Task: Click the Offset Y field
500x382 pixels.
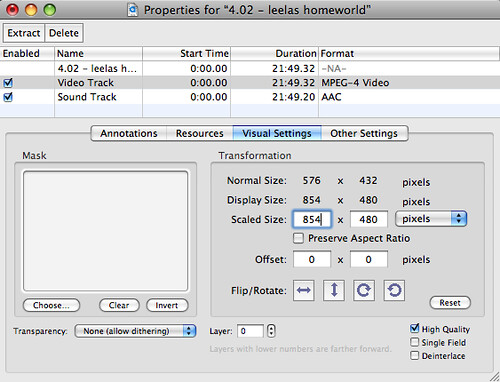Action: pos(369,259)
